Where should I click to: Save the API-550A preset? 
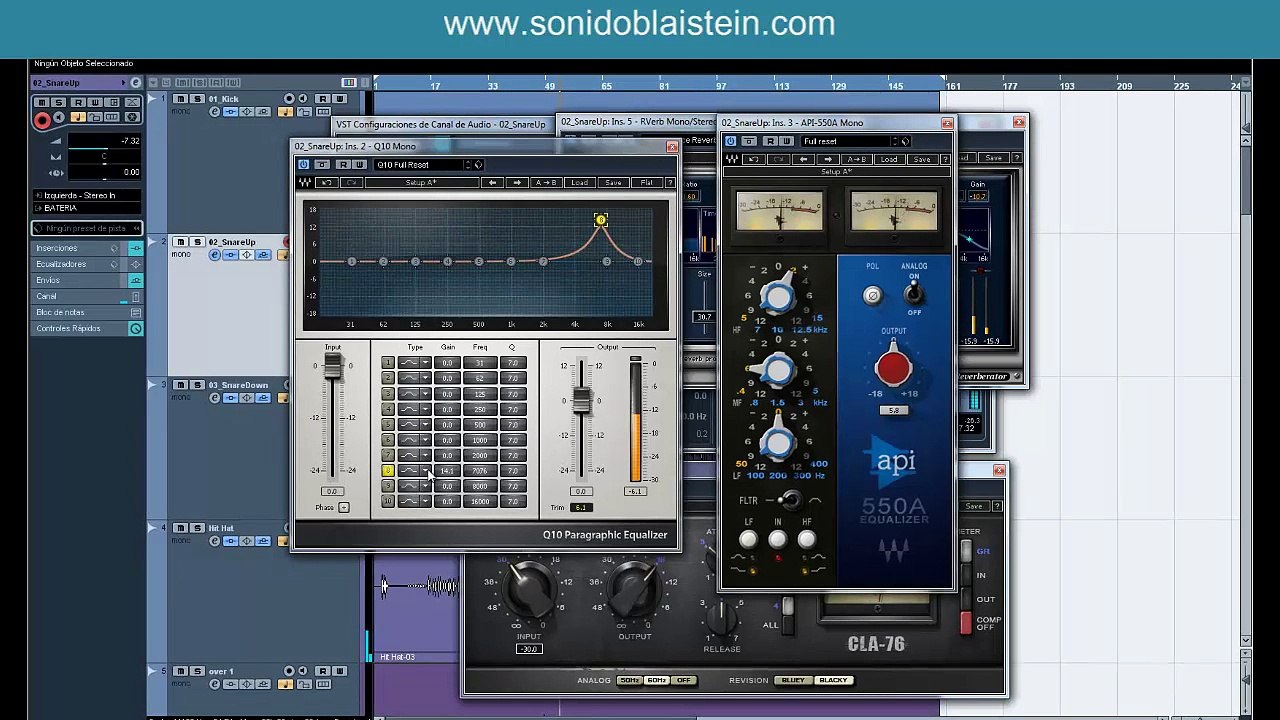point(922,160)
